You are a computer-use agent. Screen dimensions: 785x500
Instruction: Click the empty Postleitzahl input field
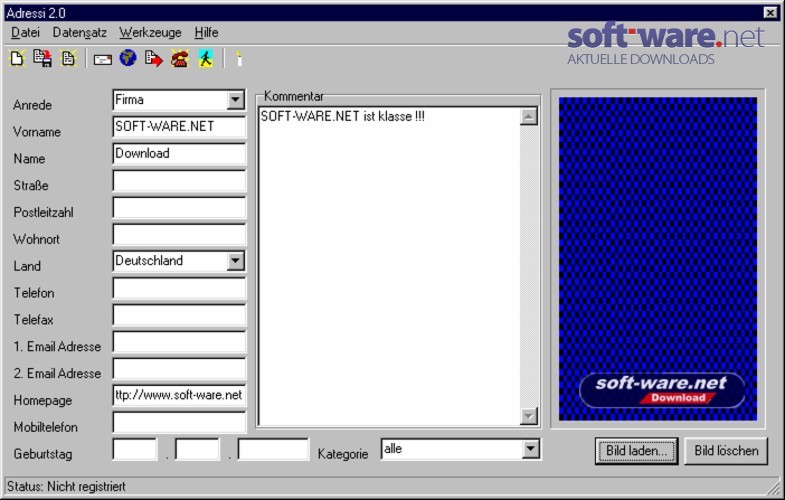(x=179, y=208)
